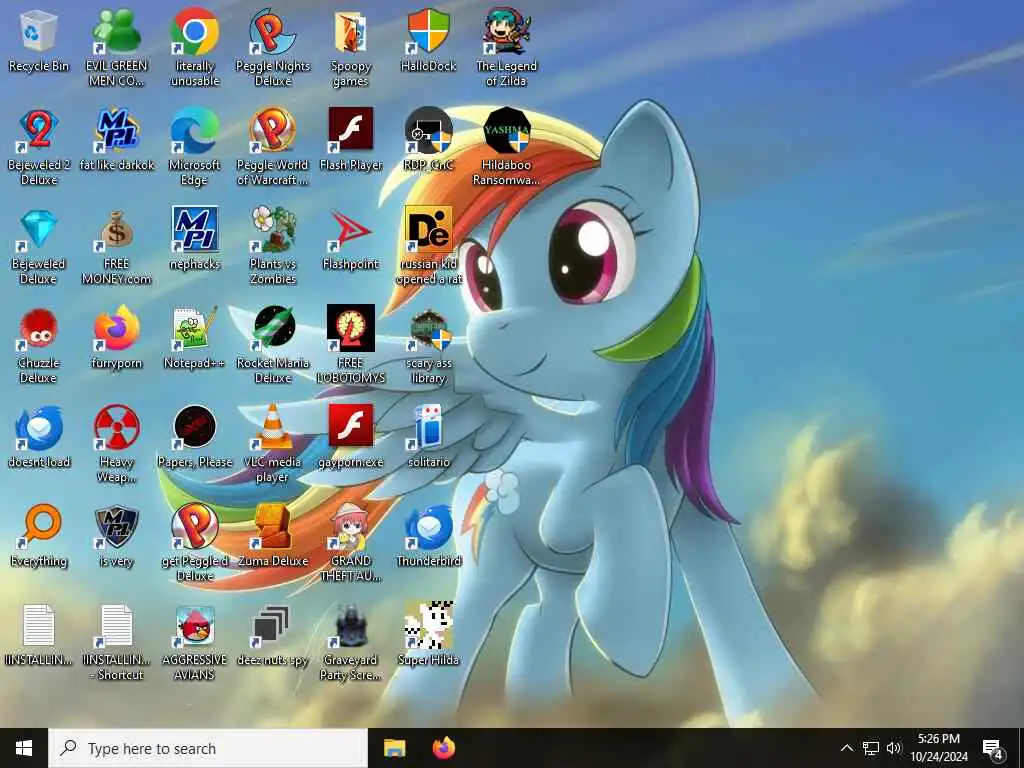
Task: Select the Chuzzle Deluxe icon
Action: [39, 328]
